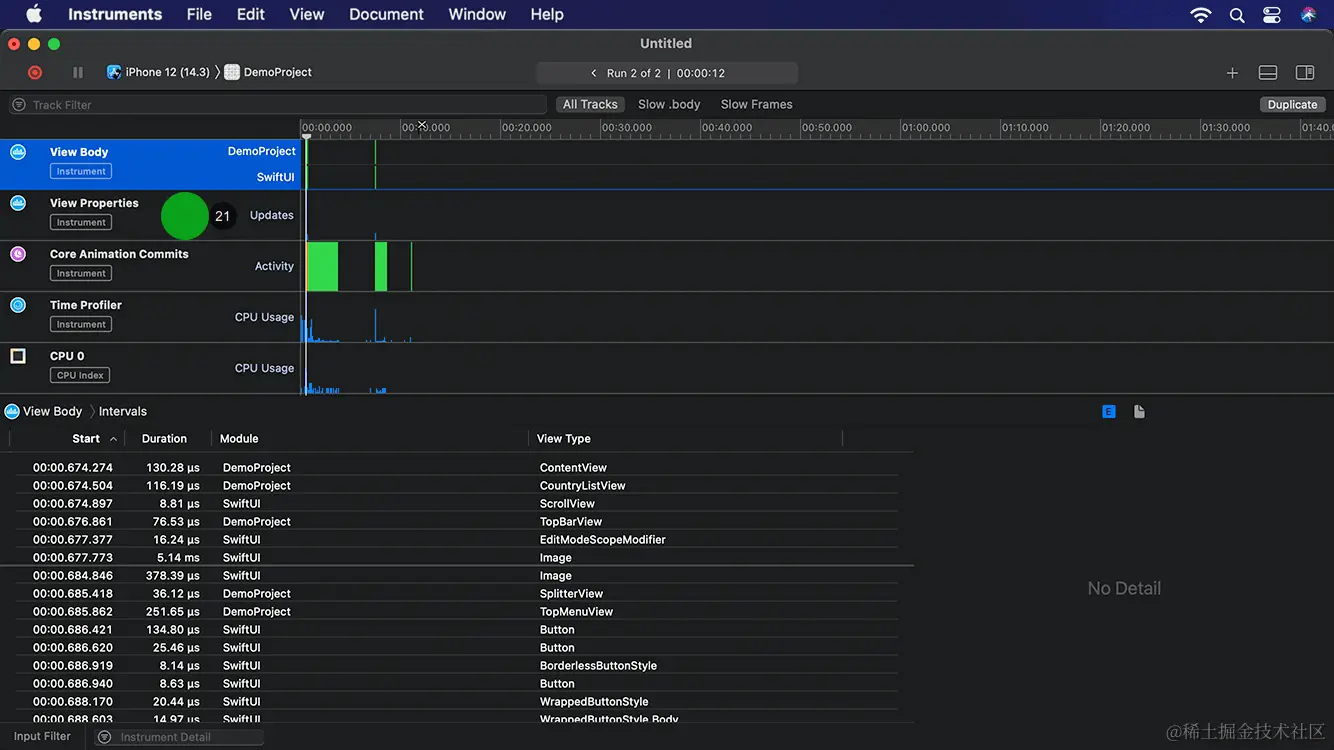Select the TopMenuView row
This screenshot has width=1334, height=750.
click(456, 611)
